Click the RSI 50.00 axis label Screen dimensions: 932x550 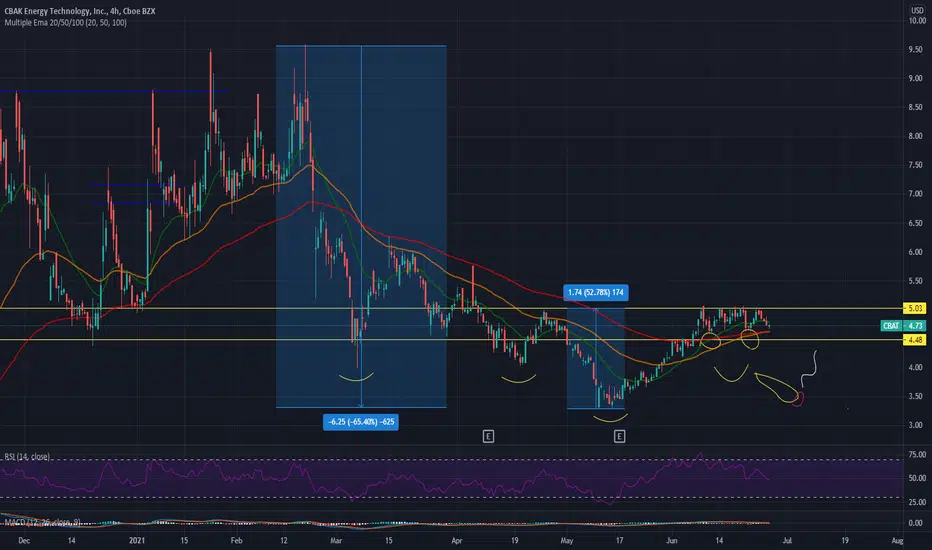point(917,477)
